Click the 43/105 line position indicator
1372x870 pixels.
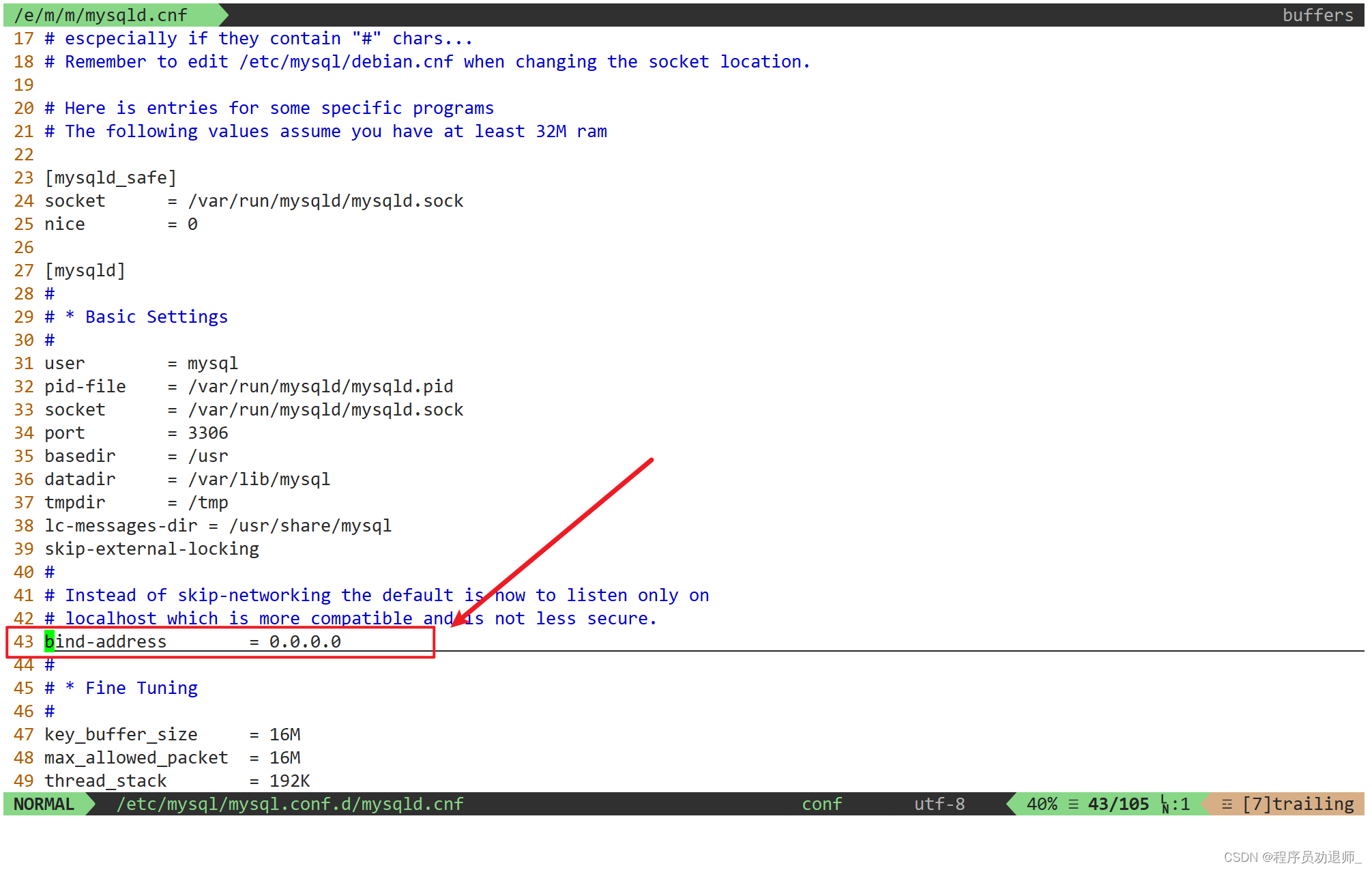[1118, 804]
